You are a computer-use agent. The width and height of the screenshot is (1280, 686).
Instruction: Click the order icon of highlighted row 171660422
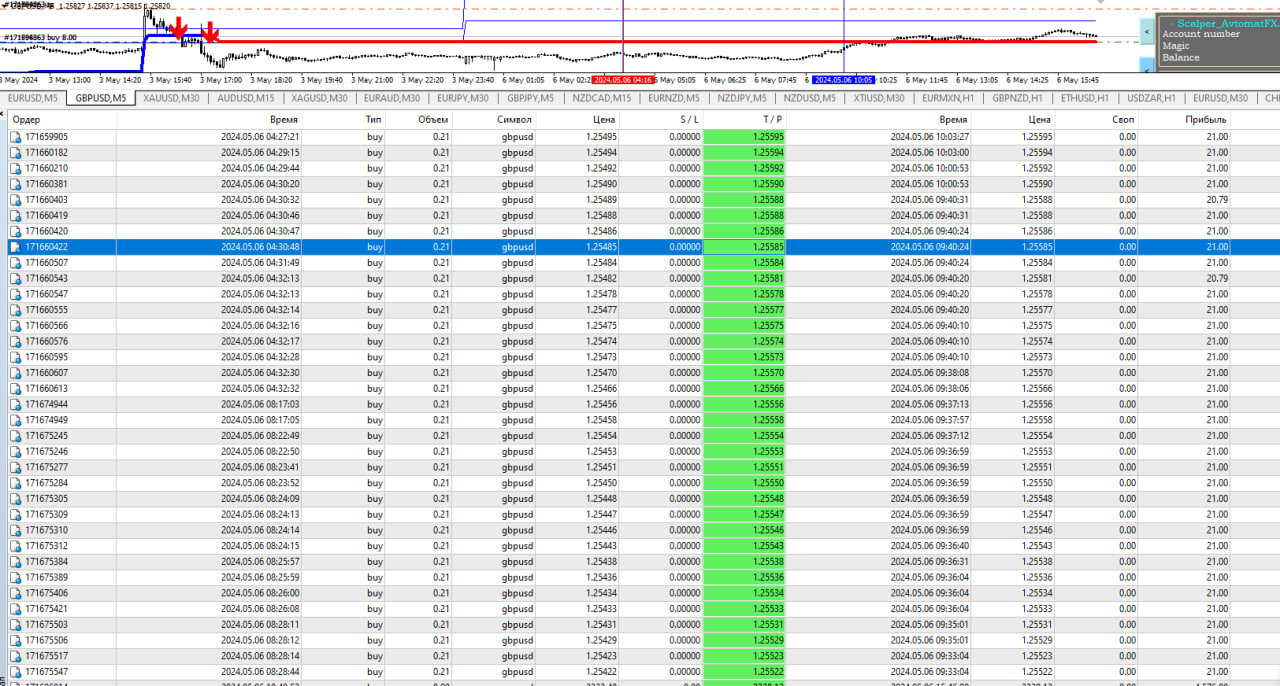point(15,247)
